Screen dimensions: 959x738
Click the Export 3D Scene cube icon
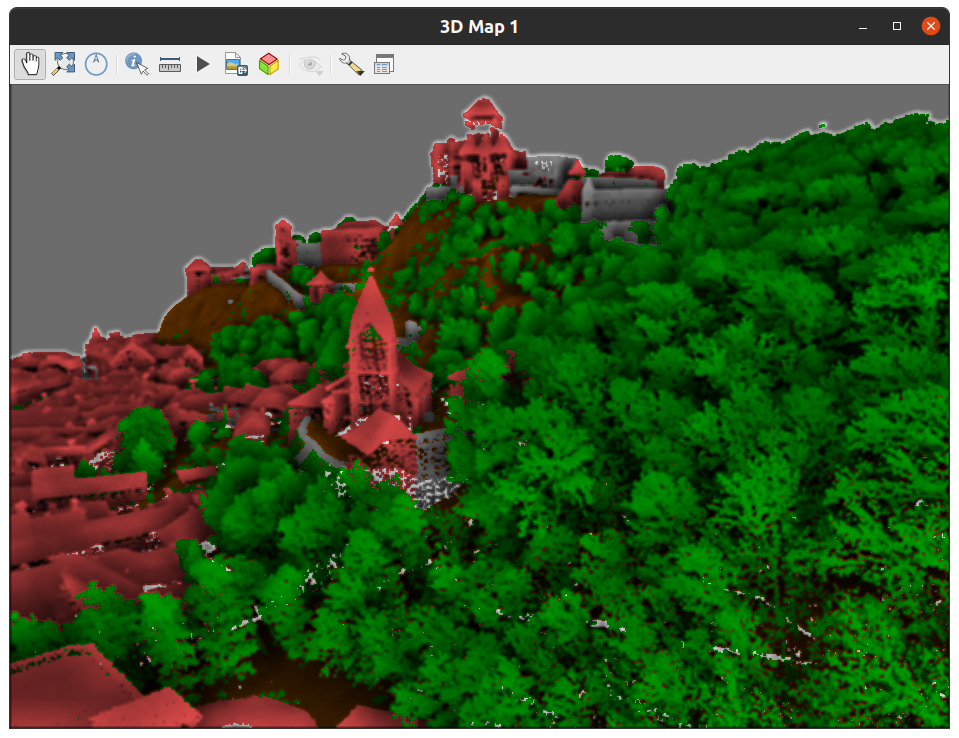[268, 63]
